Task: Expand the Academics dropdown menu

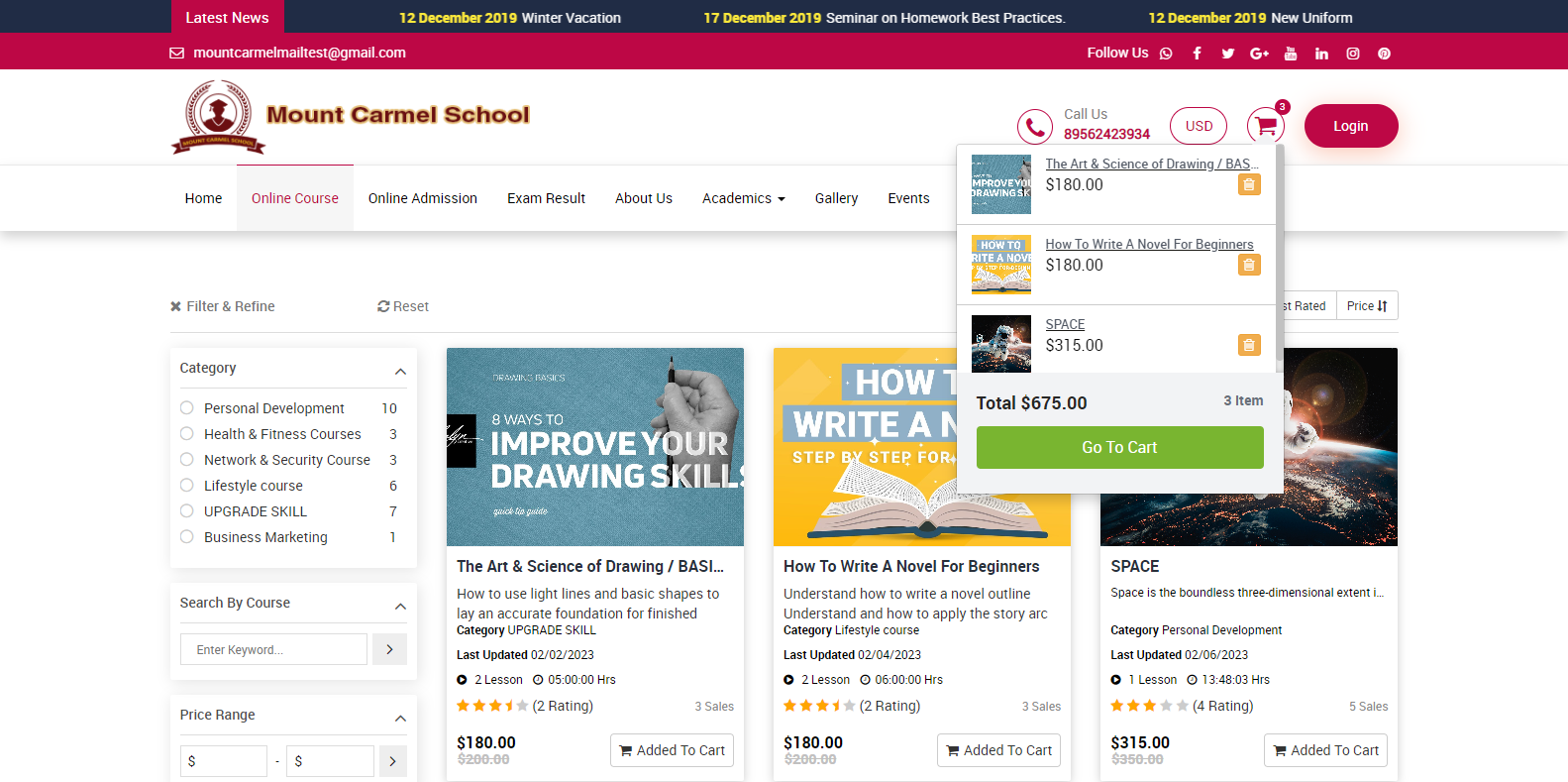Action: [743, 198]
